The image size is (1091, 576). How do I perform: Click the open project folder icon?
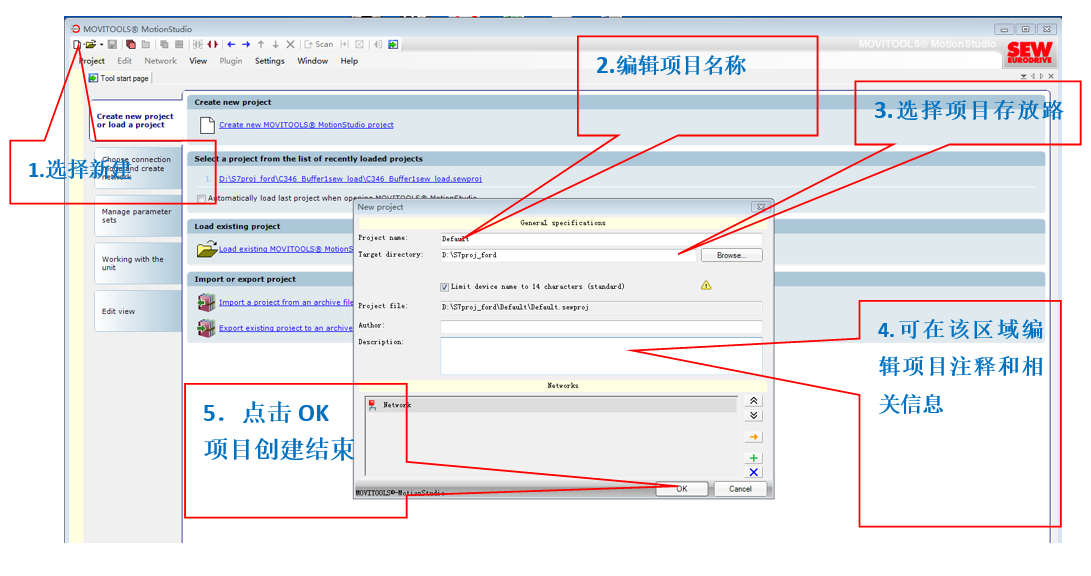(x=90, y=44)
